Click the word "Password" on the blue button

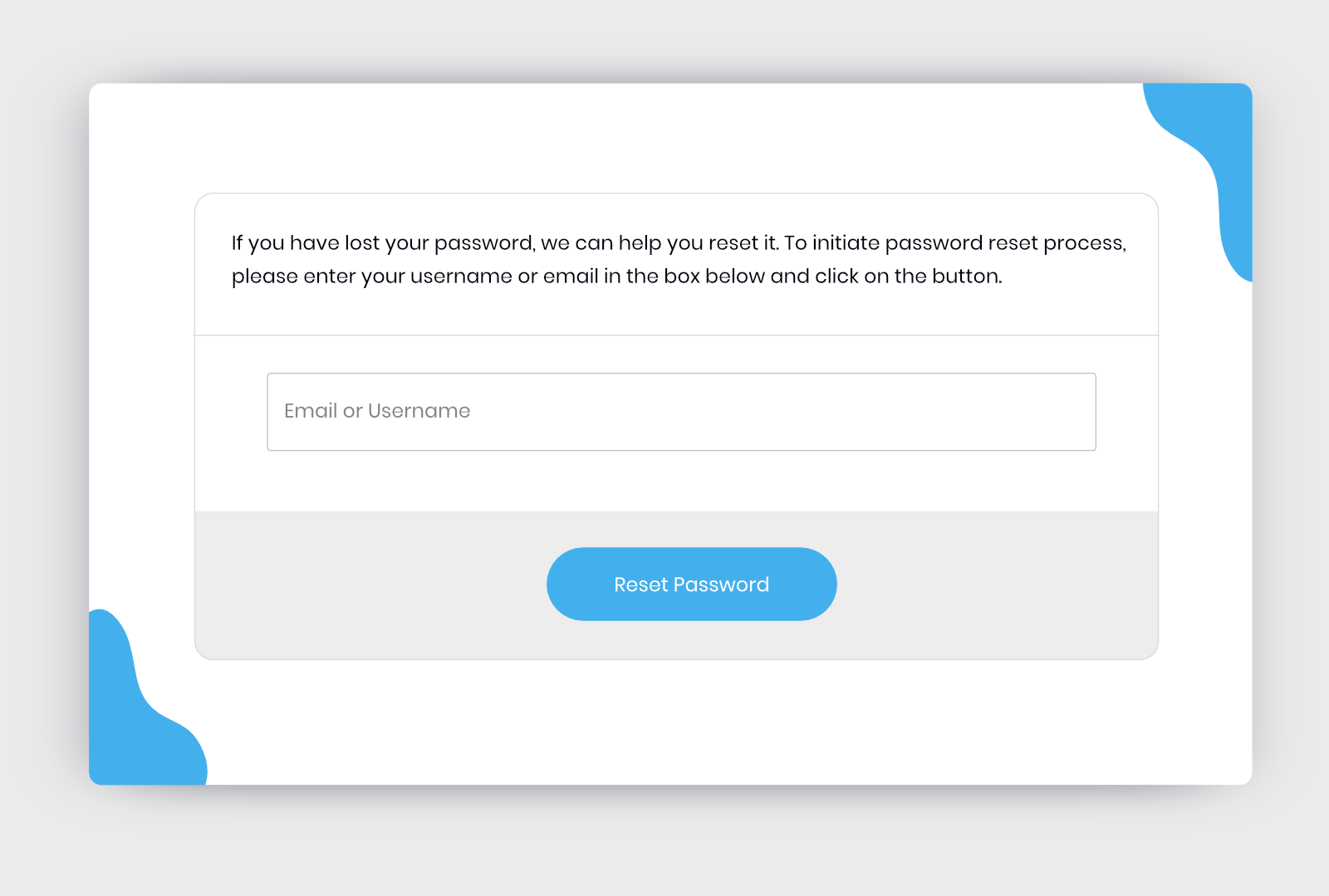coord(721,585)
